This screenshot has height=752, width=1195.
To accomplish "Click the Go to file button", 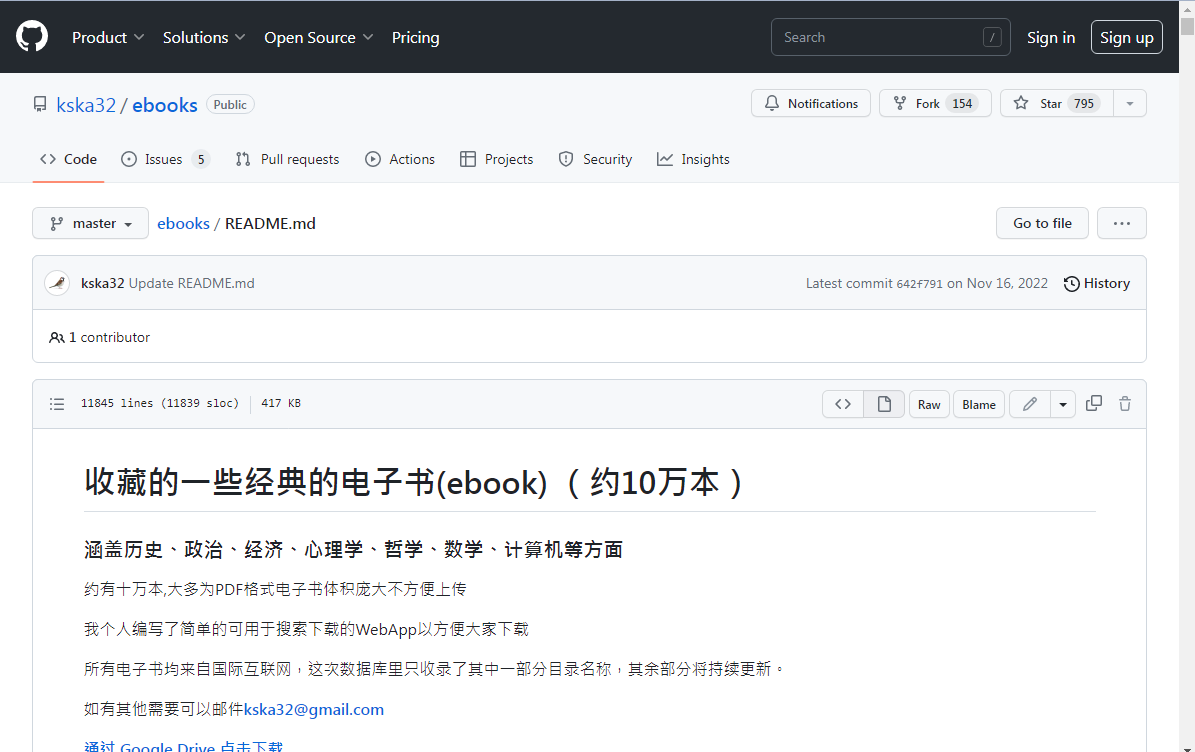I will click(x=1042, y=223).
